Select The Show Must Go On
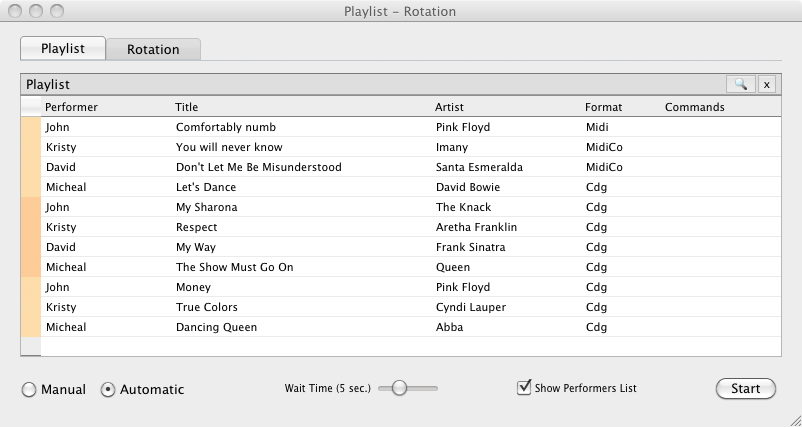802x427 pixels. tap(234, 267)
